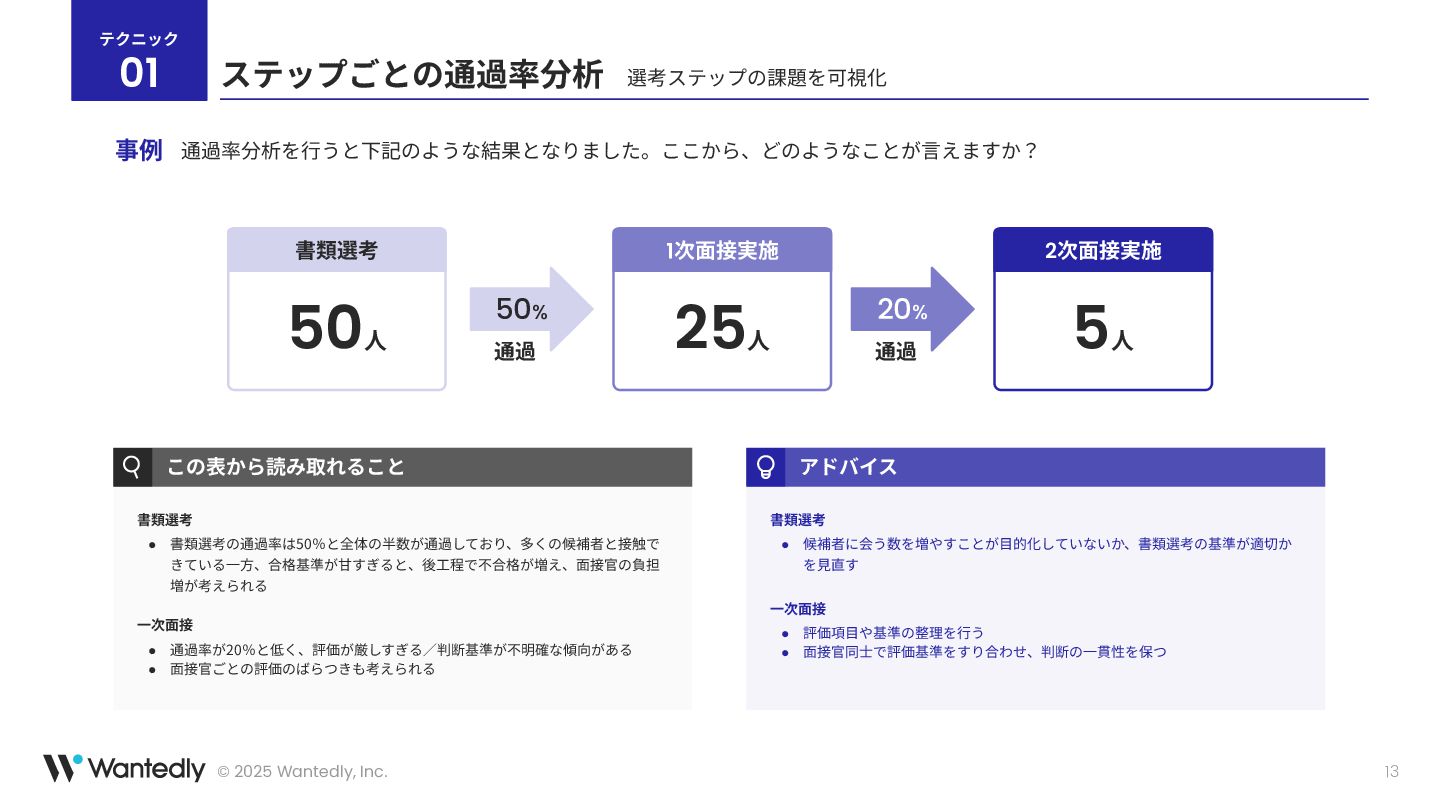This screenshot has height=810, width=1440.
Task: Select the 50人 value
Action: [x=337, y=329]
